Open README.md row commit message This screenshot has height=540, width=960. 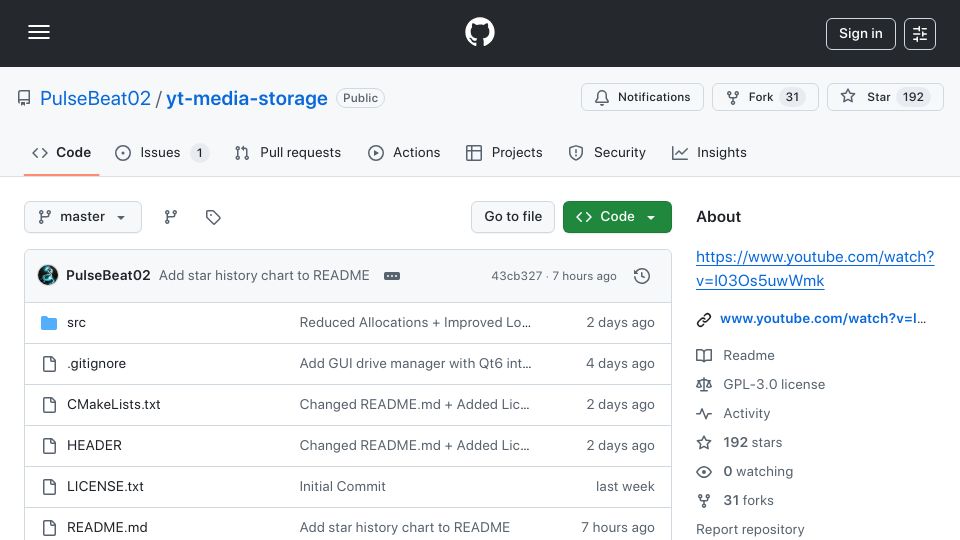coord(405,527)
